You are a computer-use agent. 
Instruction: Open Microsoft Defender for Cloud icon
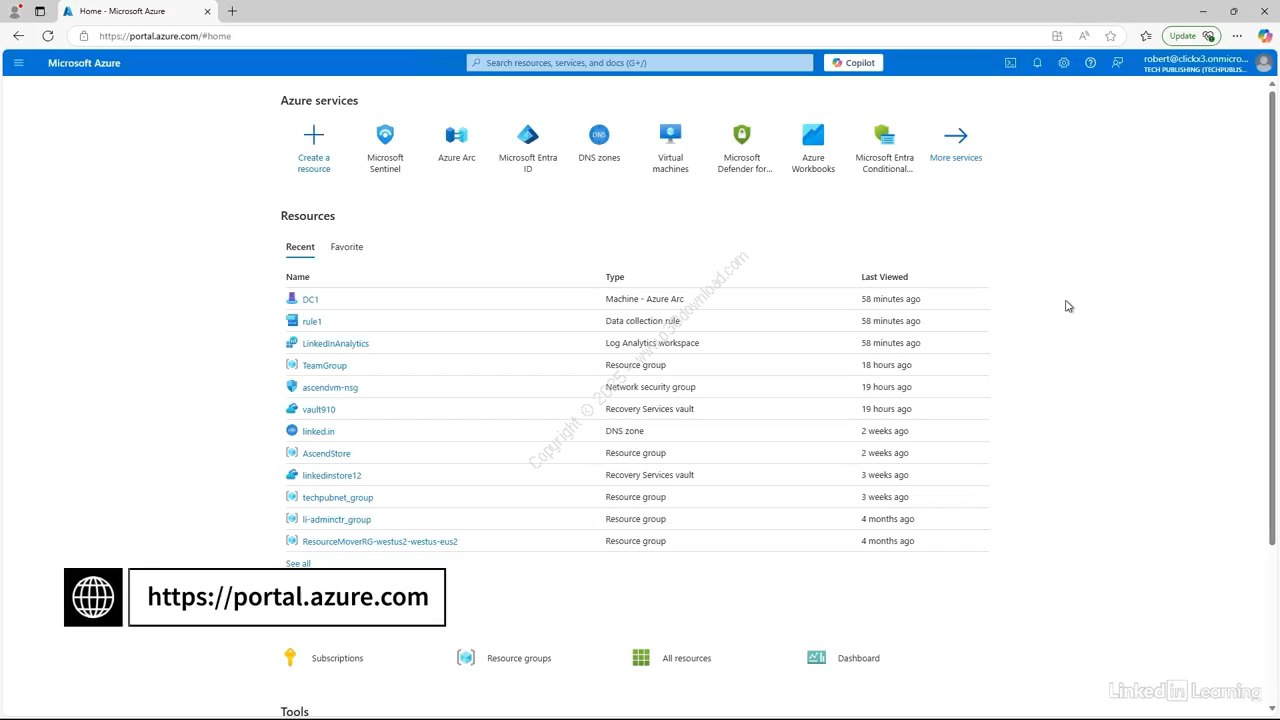pos(742,134)
